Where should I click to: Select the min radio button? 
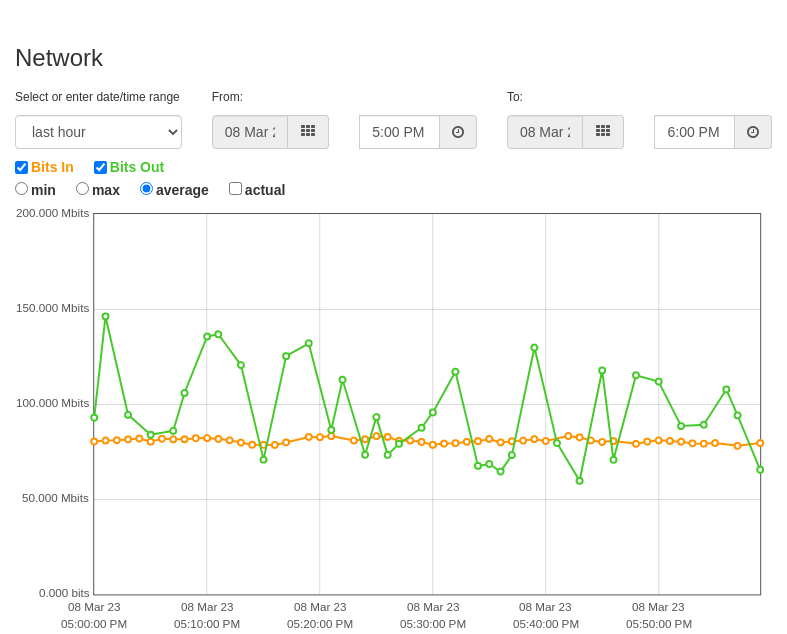22,189
